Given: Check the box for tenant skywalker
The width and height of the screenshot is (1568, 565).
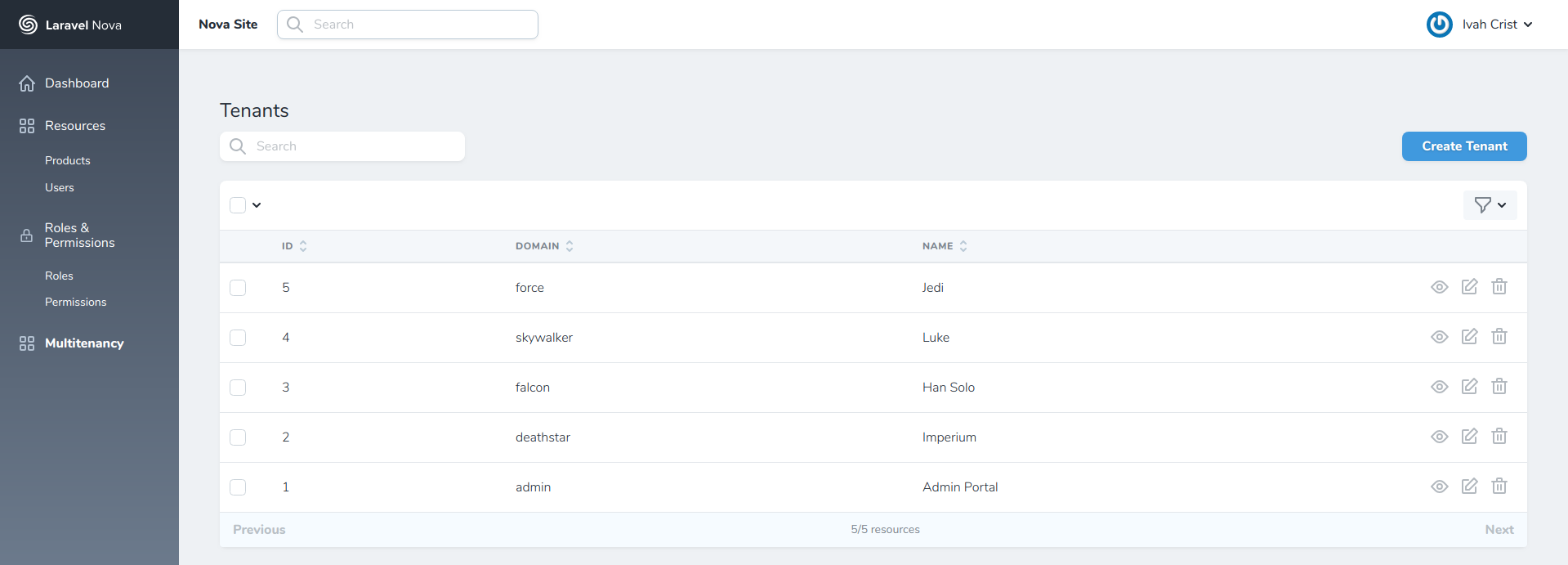Looking at the screenshot, I should tap(238, 338).
